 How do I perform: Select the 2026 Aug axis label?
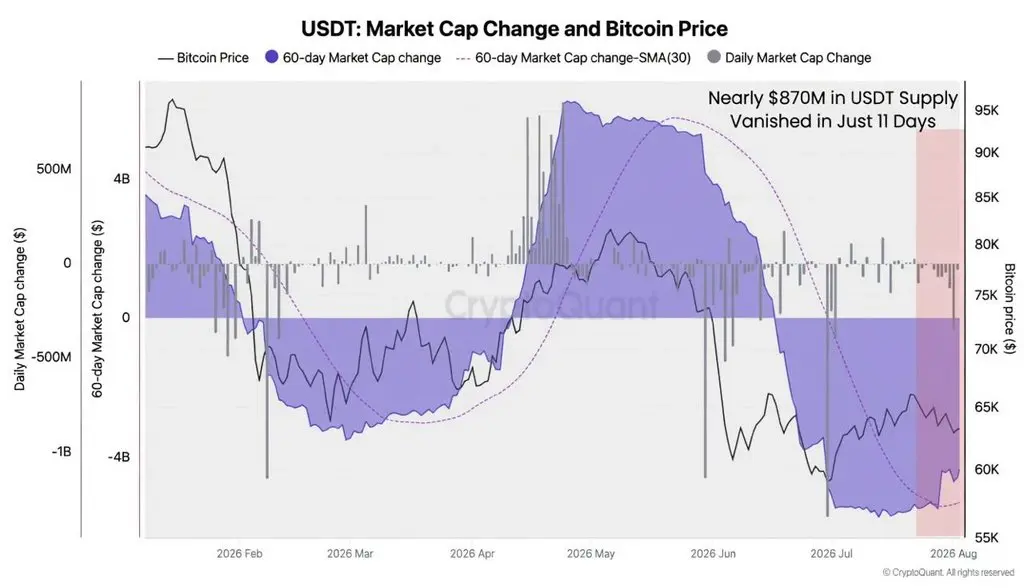click(x=953, y=553)
